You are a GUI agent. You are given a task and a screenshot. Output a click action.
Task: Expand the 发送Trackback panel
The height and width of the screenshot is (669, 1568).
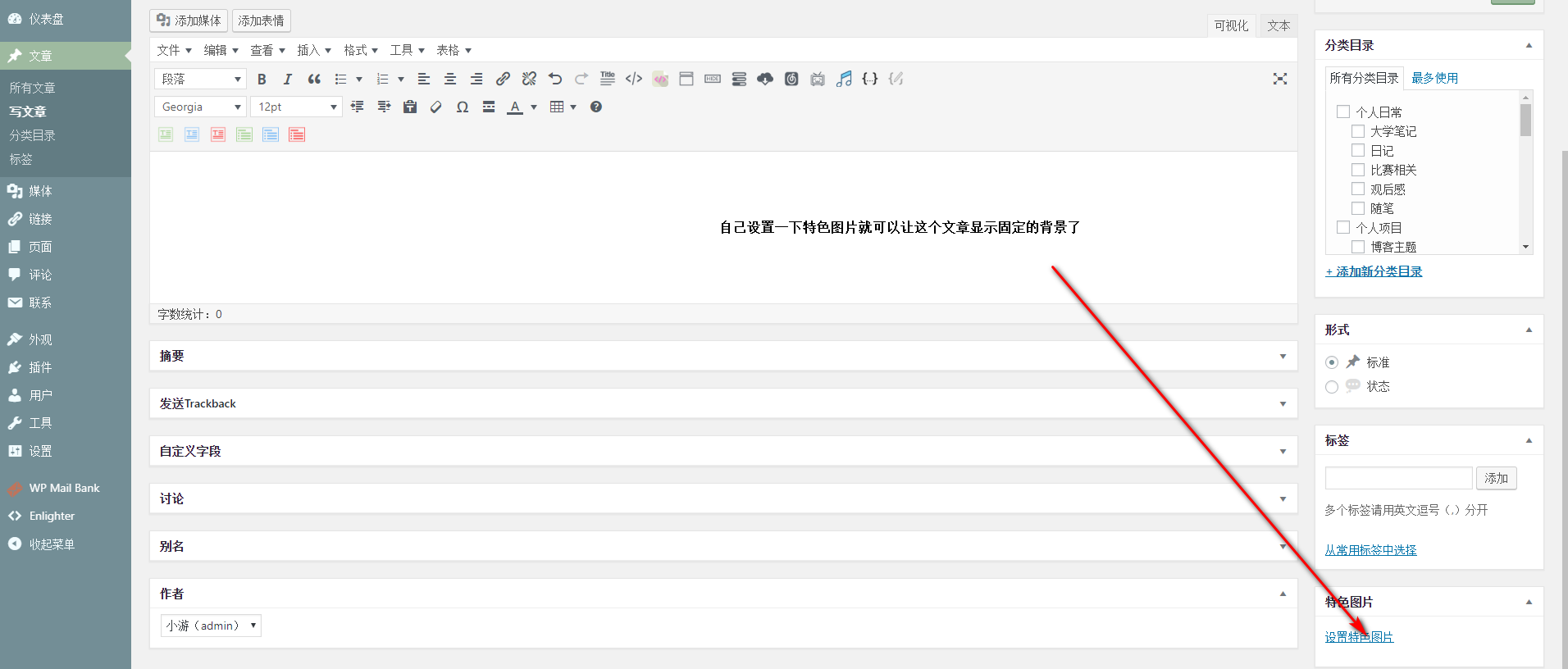[1283, 403]
